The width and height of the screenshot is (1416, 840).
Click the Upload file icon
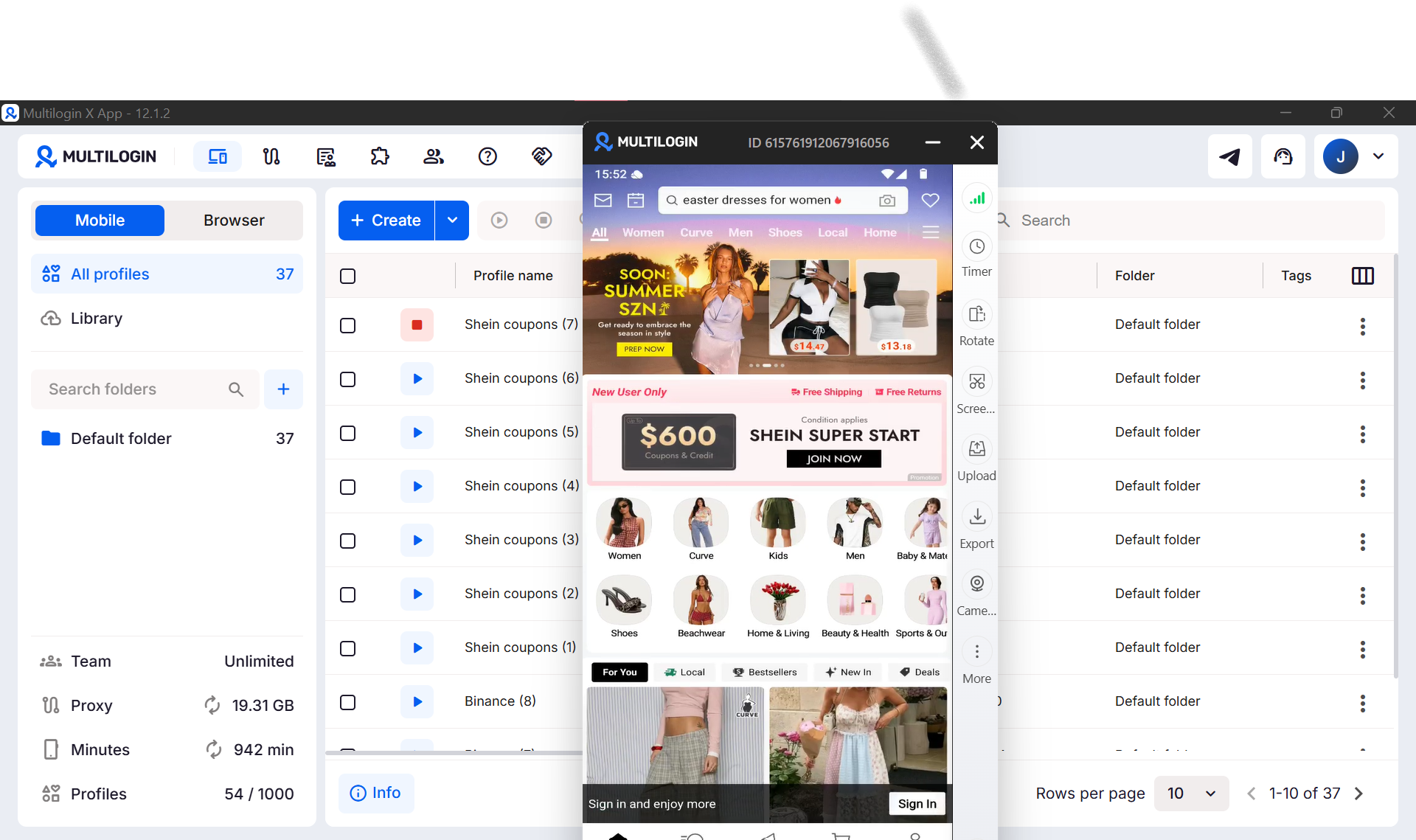coord(976,449)
